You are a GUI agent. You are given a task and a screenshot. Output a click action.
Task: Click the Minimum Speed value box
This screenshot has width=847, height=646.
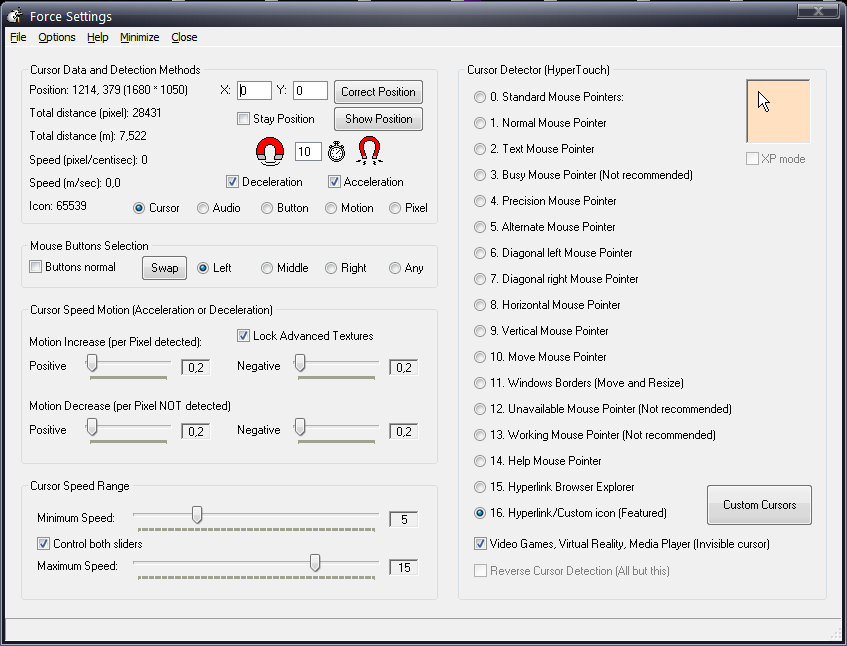[x=404, y=520]
